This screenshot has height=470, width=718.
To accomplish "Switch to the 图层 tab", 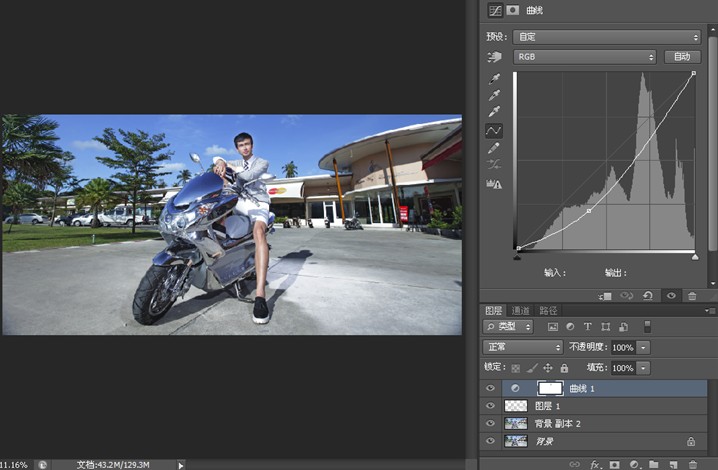I will (x=494, y=311).
